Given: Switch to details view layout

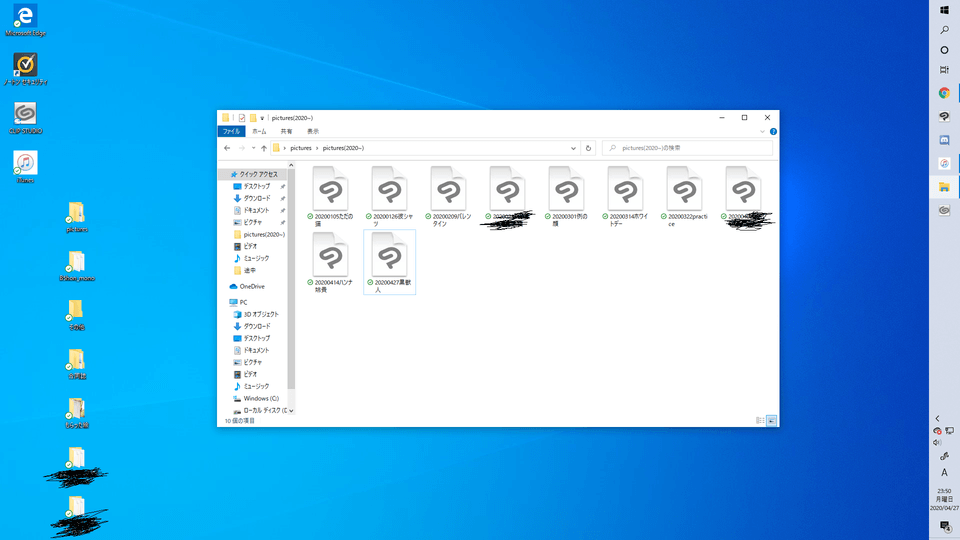Looking at the screenshot, I should pos(760,421).
